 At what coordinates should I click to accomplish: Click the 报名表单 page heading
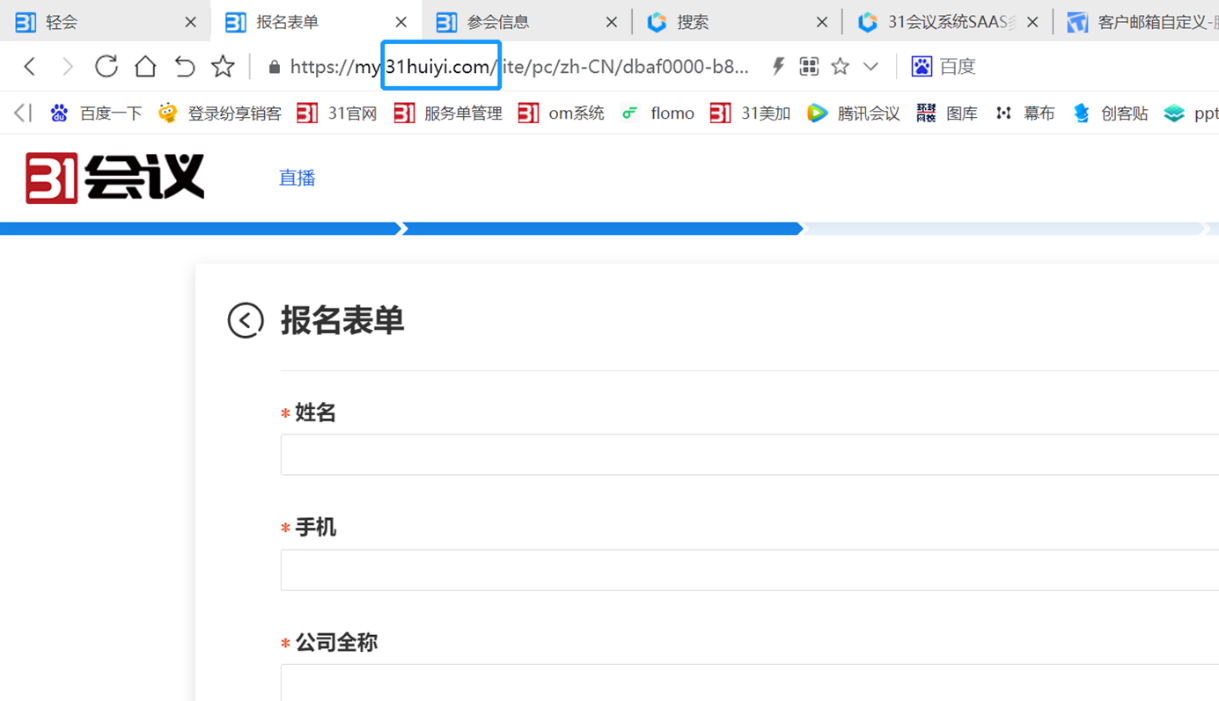tap(342, 321)
